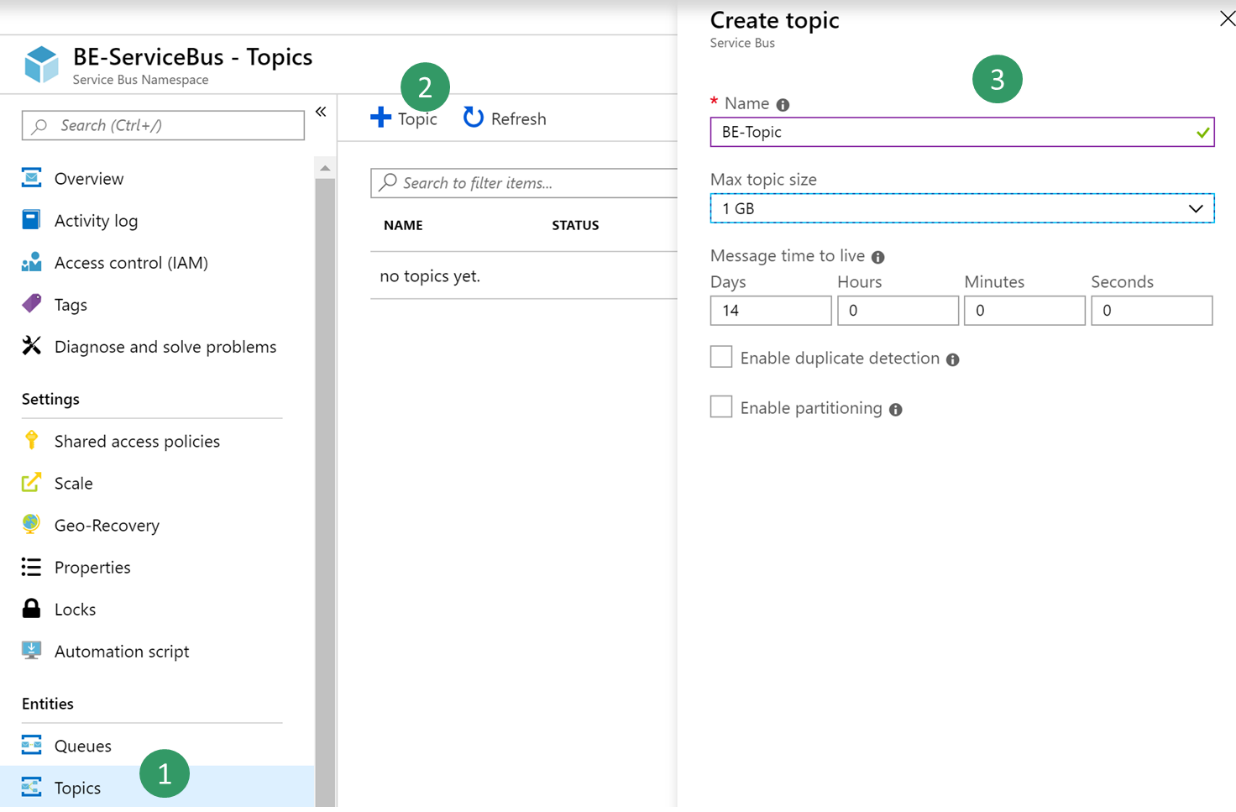Click the Days time-to-live field
This screenshot has height=812, width=1236.
[770, 311]
